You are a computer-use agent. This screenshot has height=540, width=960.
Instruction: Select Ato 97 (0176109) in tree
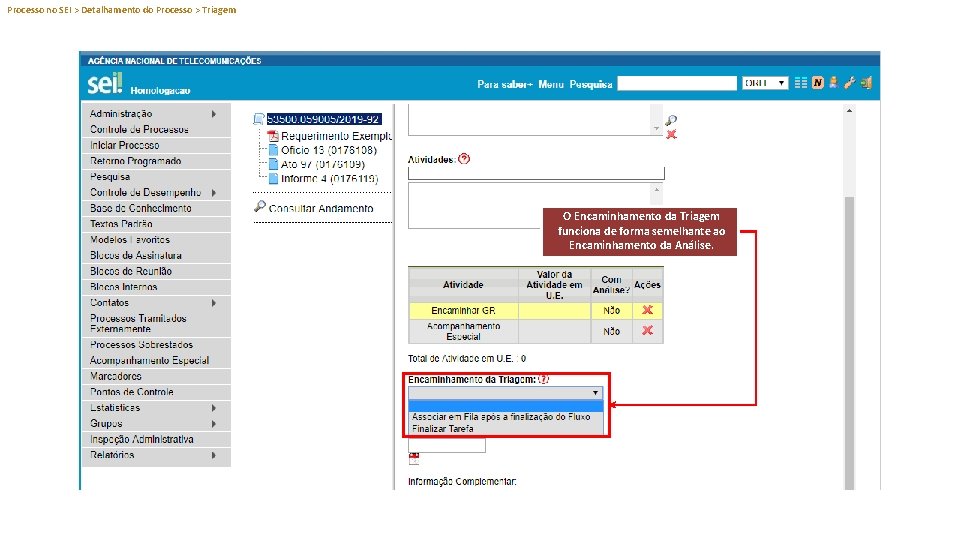click(323, 164)
